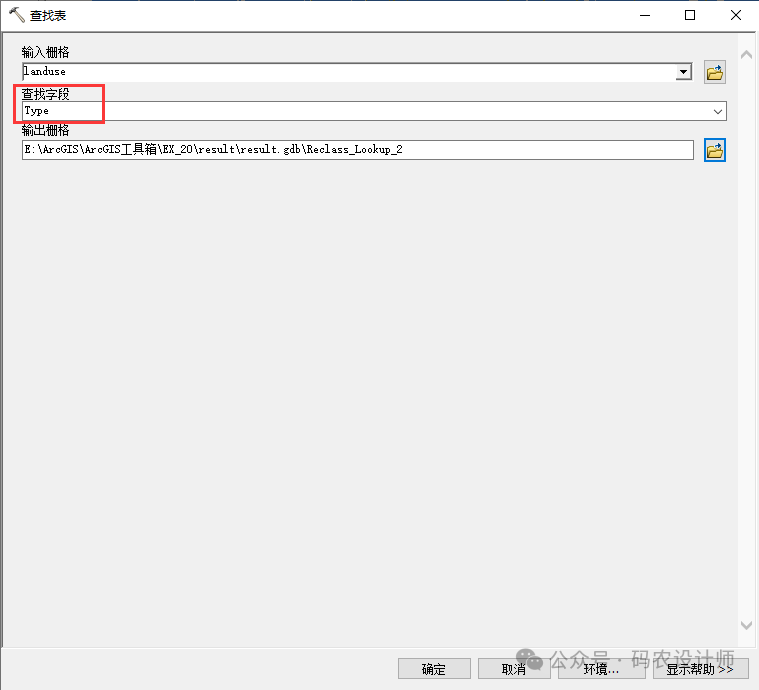Click the scrollbar up arrow

pyautogui.click(x=745, y=53)
